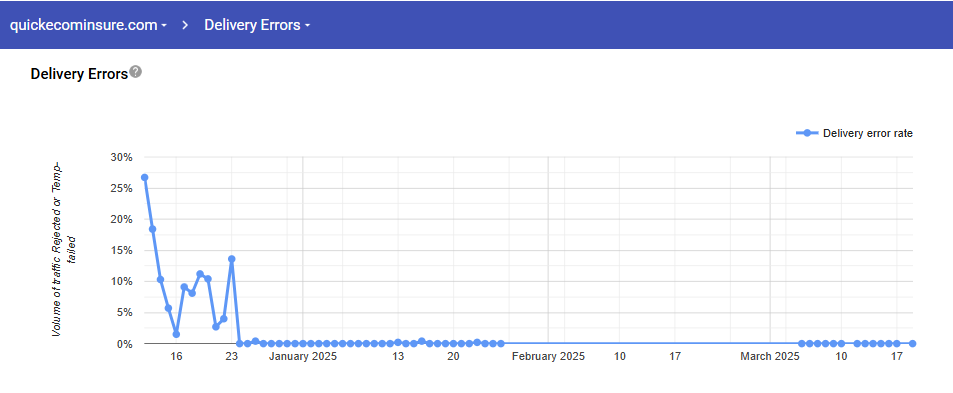Select the highest data point near 27%
This screenshot has width=953, height=393.
[145, 177]
